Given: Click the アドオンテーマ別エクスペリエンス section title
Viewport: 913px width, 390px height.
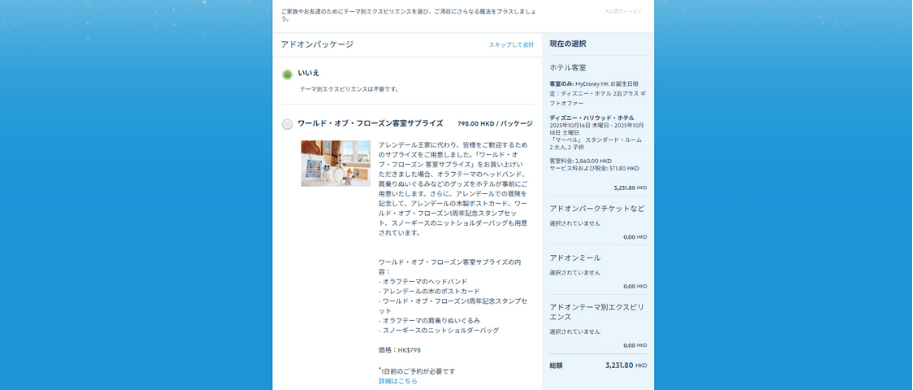Looking at the screenshot, I should (596, 312).
